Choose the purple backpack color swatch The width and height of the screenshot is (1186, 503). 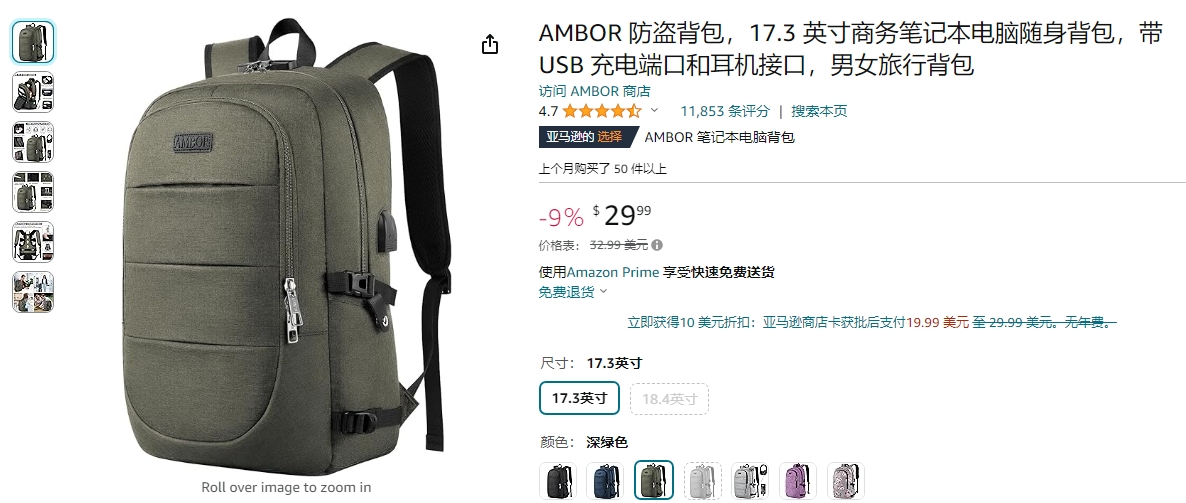[798, 481]
